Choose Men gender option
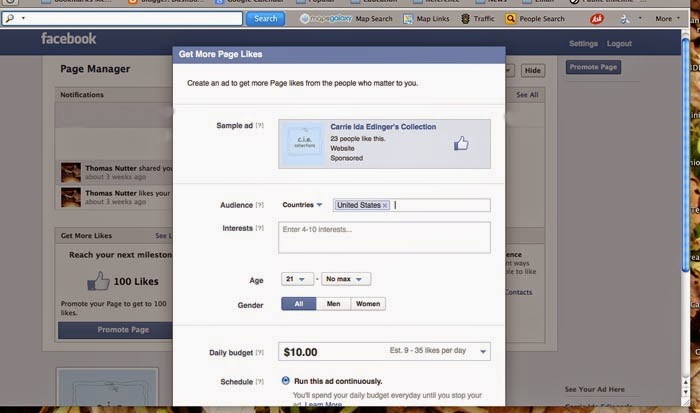 point(333,304)
